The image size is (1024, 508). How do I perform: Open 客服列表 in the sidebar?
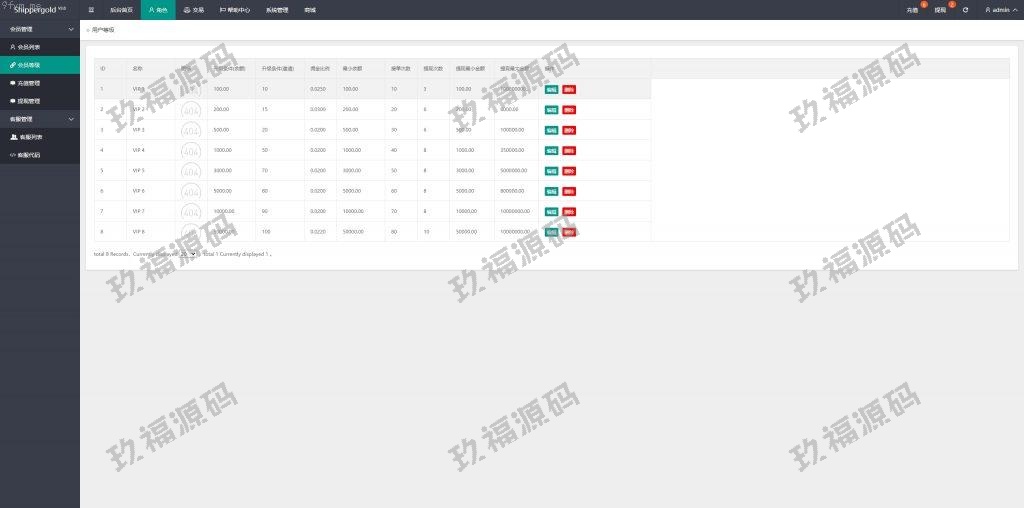coord(30,136)
